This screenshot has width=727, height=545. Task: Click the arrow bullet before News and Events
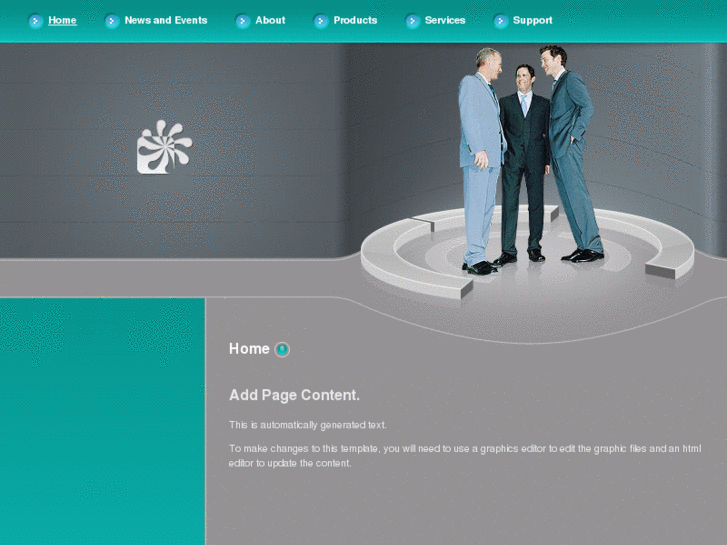[x=112, y=21]
